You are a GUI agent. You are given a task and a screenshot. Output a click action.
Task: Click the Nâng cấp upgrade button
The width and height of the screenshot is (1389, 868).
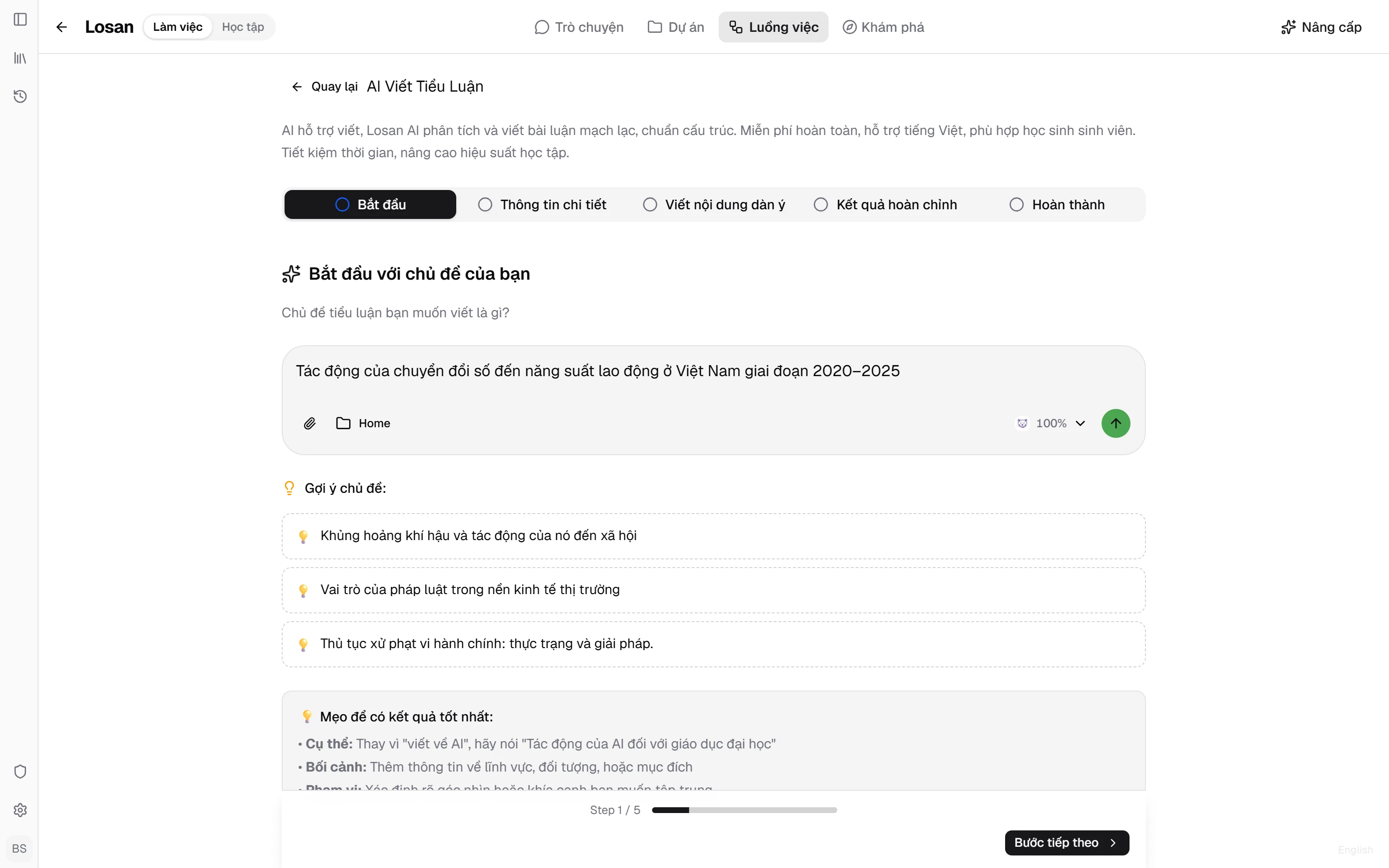point(1321,27)
